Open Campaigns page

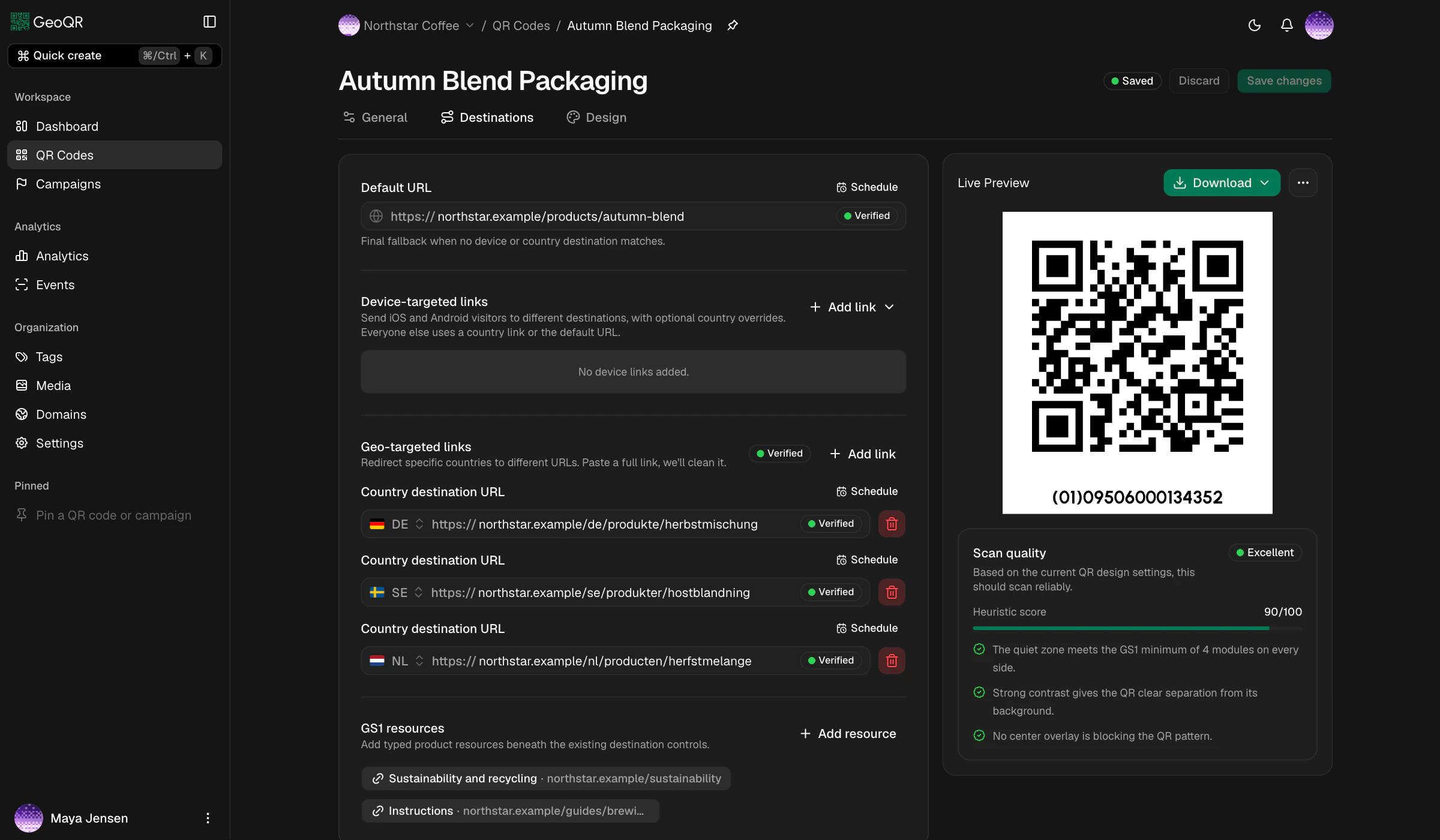(x=115, y=184)
